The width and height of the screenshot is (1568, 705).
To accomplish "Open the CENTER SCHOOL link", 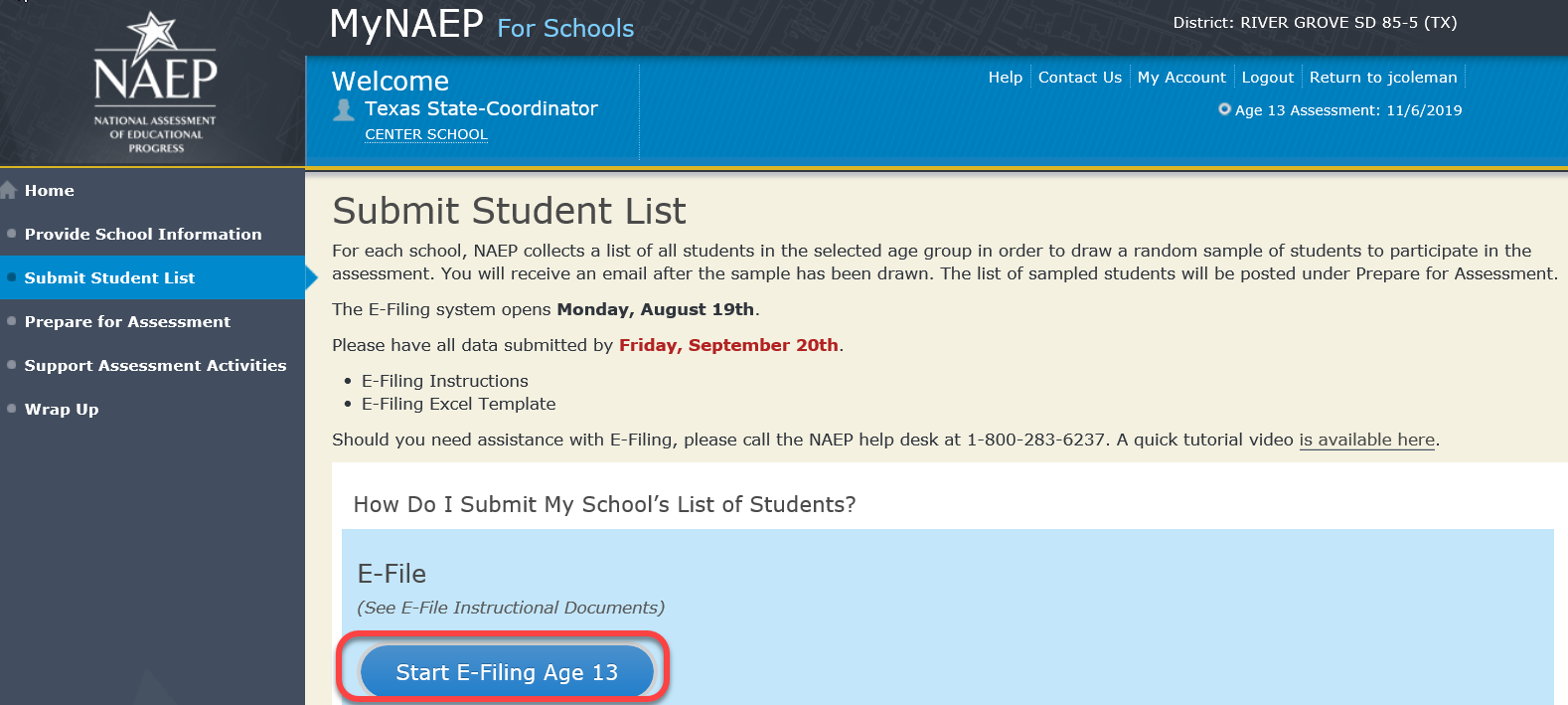I will click(425, 134).
